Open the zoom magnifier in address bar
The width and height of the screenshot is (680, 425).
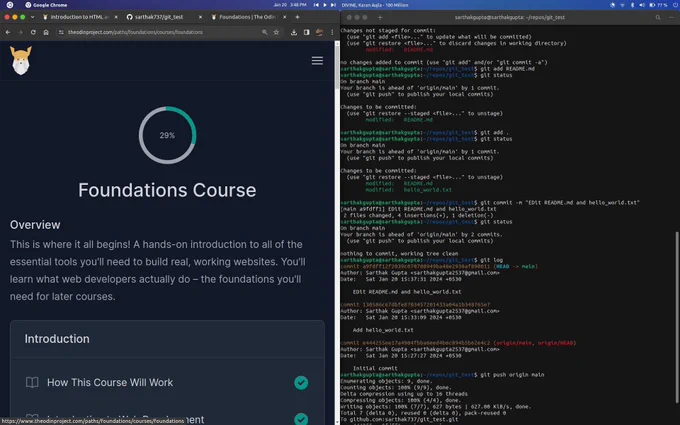point(265,32)
